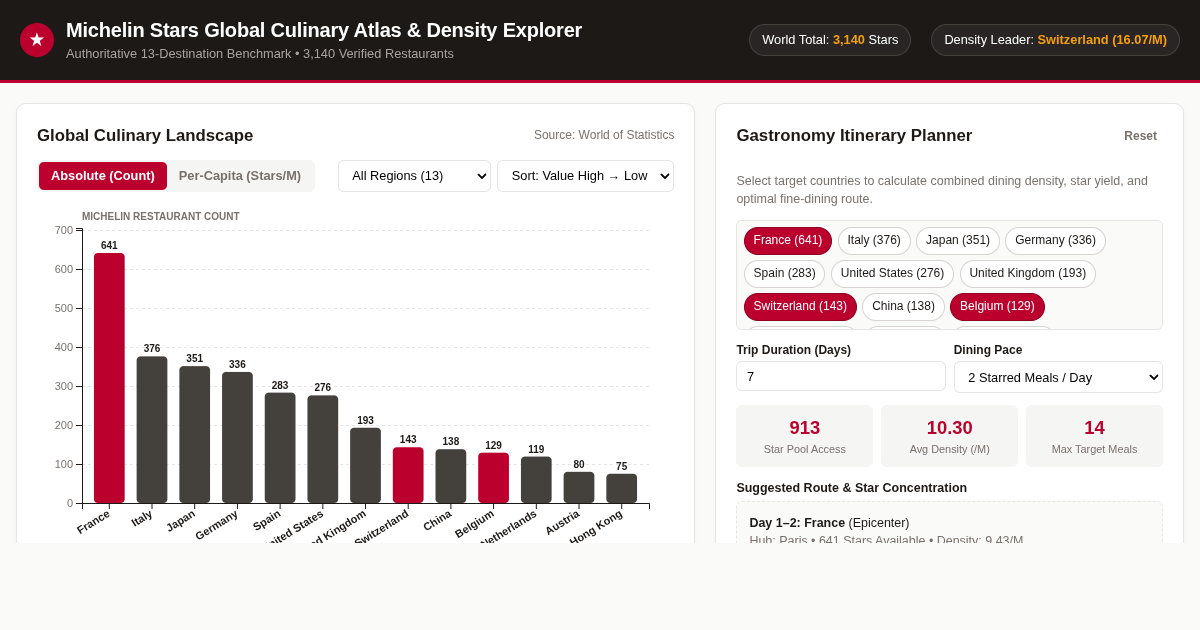Select the United States (276) chip
1200x630 pixels.
point(892,274)
